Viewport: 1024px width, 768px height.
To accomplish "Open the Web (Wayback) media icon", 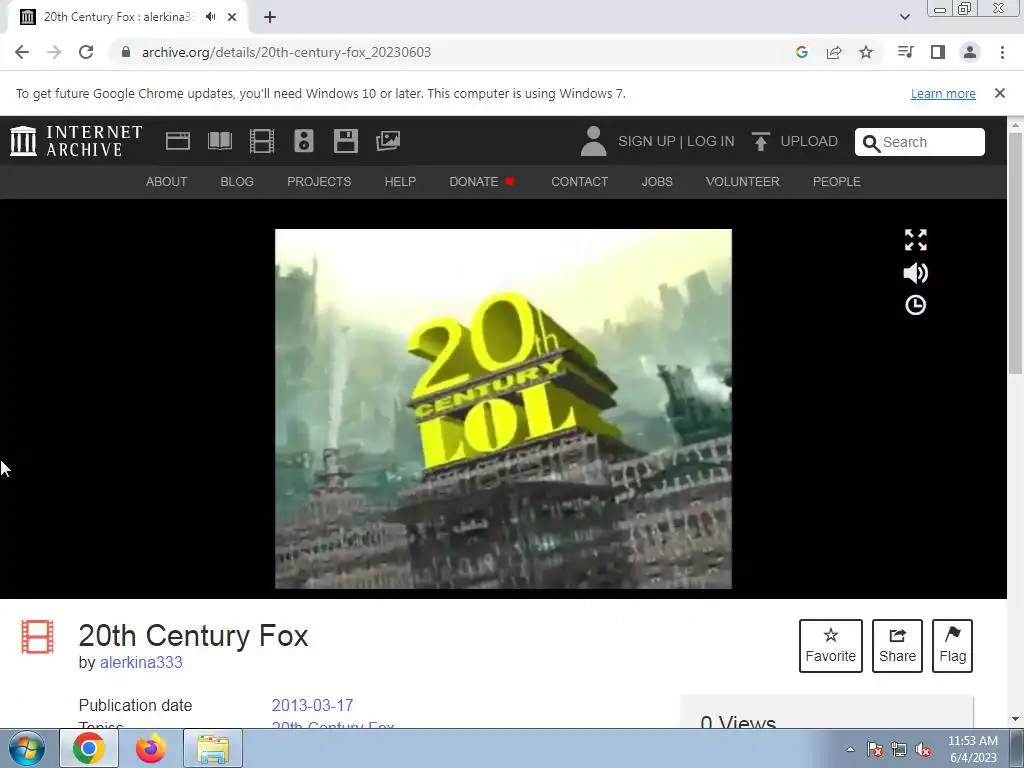I will 178,141.
